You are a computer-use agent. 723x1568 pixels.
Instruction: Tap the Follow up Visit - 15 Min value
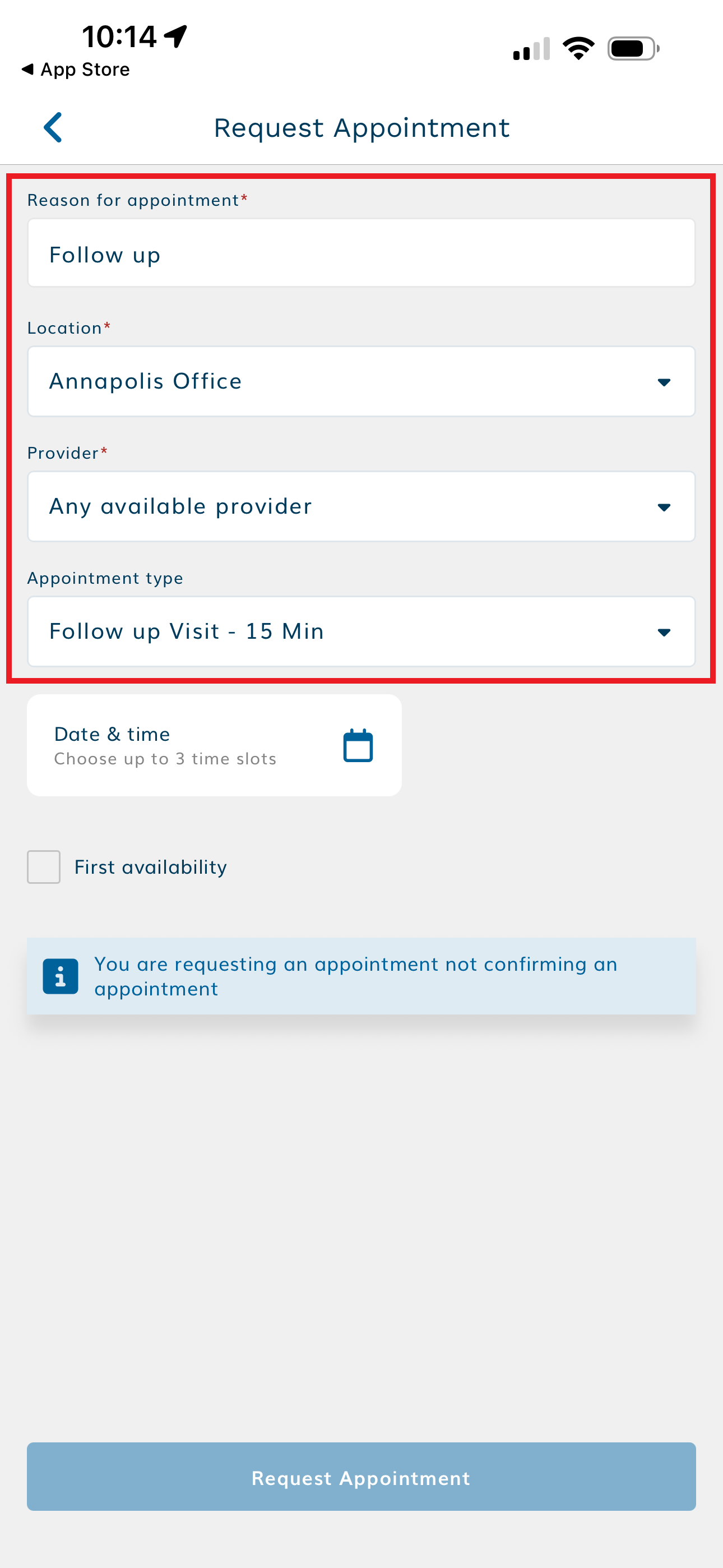(186, 632)
